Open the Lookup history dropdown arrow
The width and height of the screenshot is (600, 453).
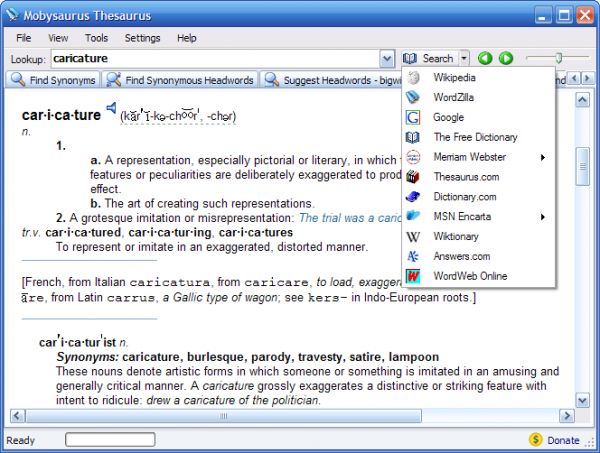[x=387, y=59]
